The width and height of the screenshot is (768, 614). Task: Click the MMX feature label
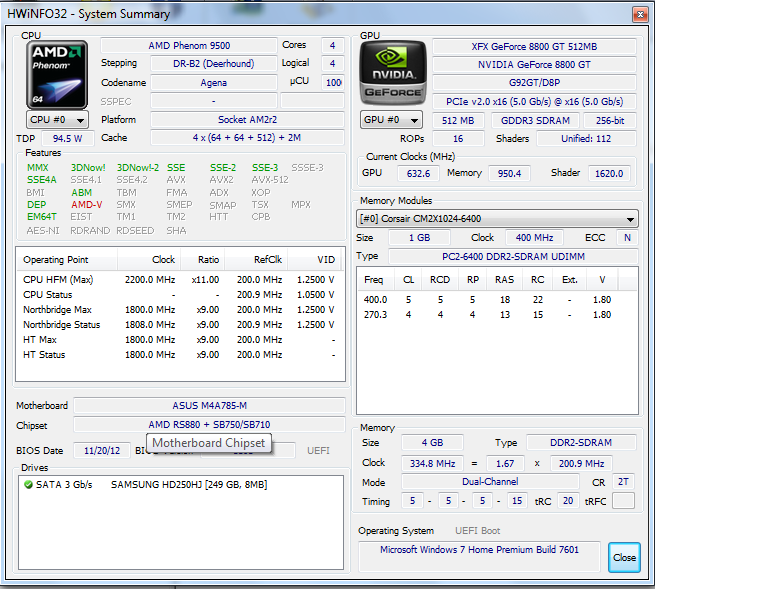tap(38, 167)
